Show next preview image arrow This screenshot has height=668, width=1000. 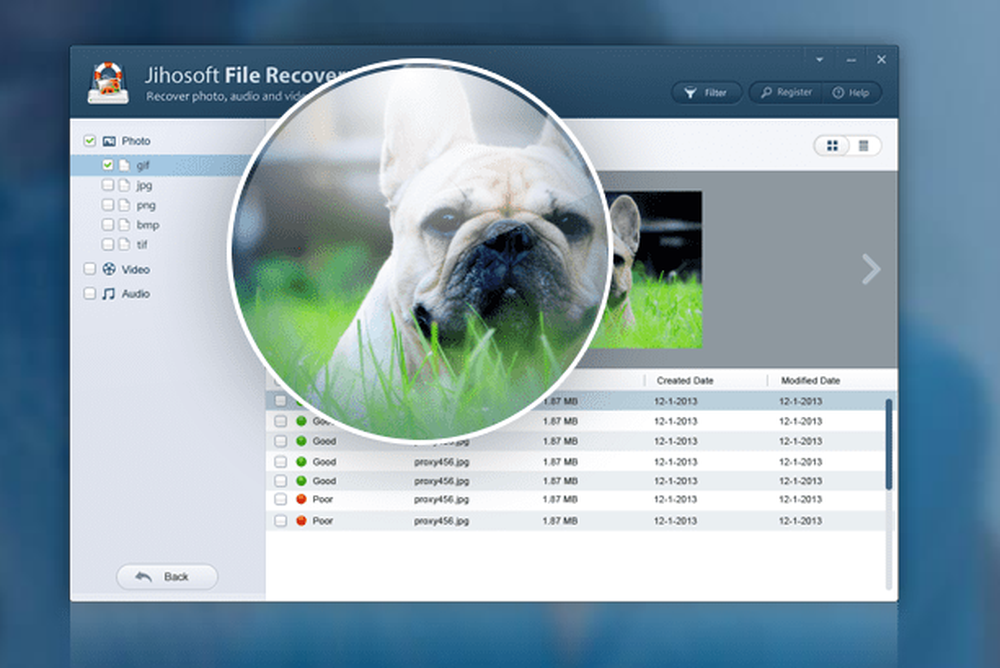click(871, 269)
